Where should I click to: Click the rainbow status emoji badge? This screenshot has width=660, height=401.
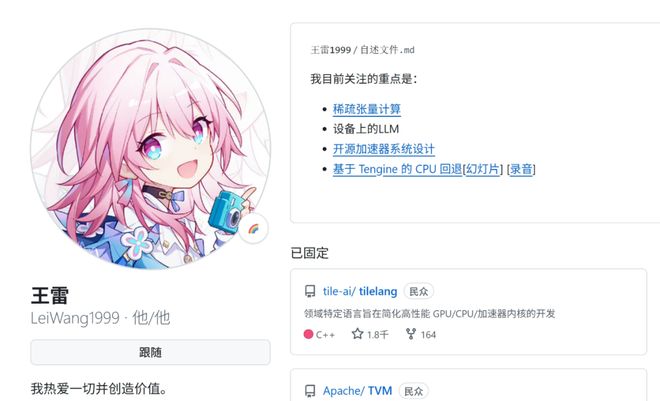pos(253,229)
